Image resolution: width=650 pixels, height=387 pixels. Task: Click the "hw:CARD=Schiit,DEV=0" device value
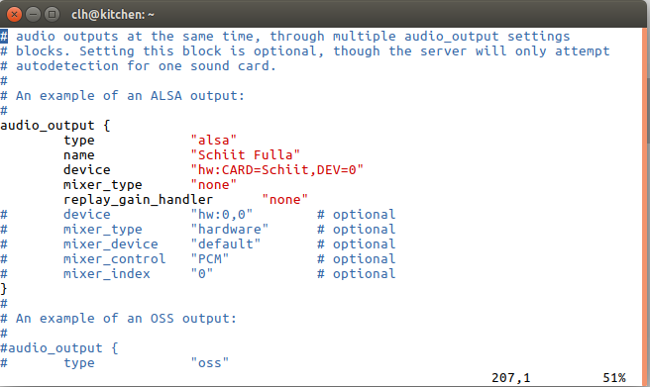coord(277,170)
